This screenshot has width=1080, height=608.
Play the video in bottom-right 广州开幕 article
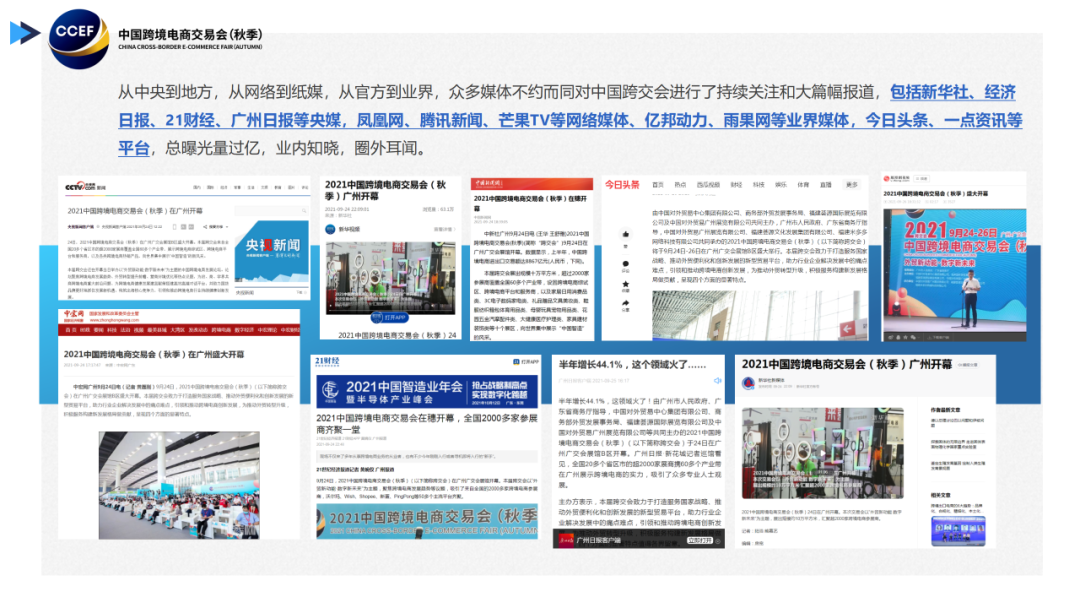(x=822, y=452)
